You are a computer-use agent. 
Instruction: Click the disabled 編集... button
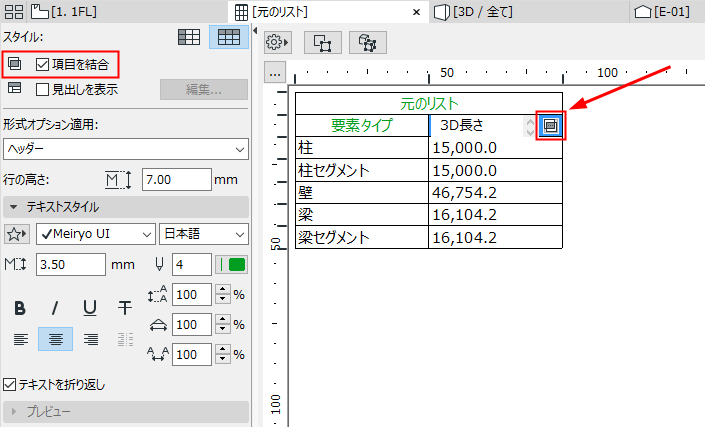[204, 89]
